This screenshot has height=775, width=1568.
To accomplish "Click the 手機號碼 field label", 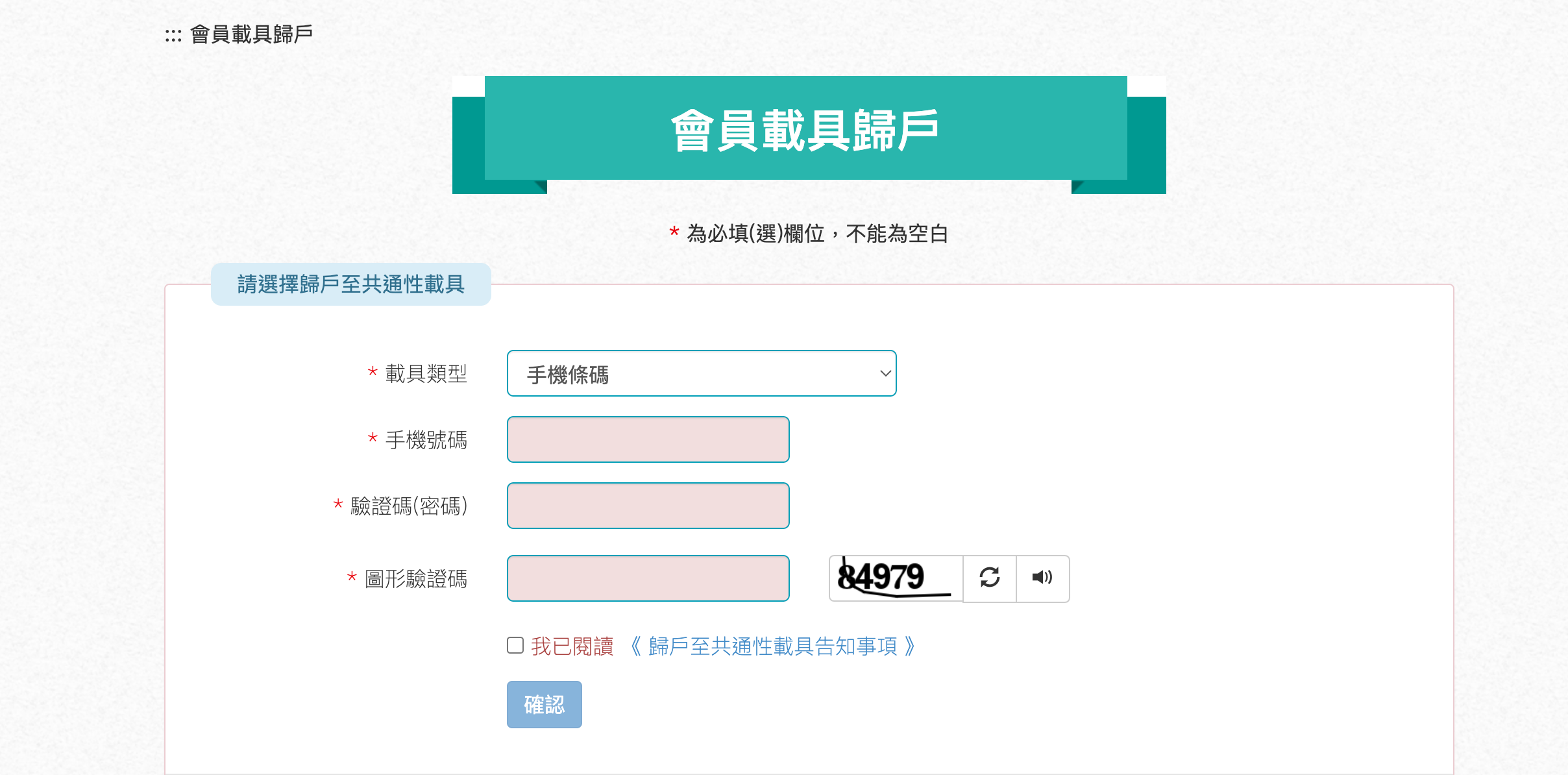I will pos(426,440).
